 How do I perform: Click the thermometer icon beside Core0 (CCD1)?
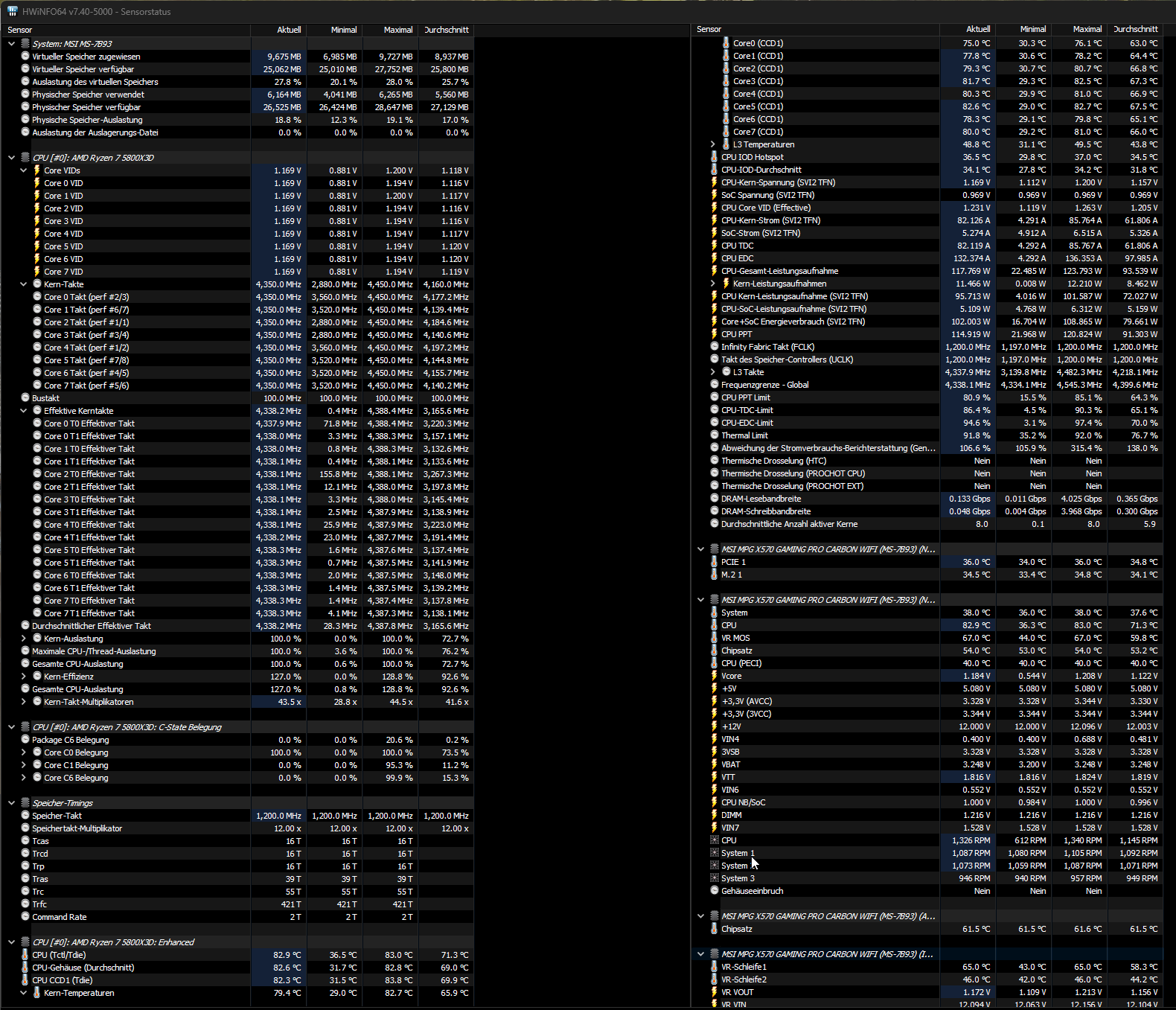pyautogui.click(x=726, y=43)
